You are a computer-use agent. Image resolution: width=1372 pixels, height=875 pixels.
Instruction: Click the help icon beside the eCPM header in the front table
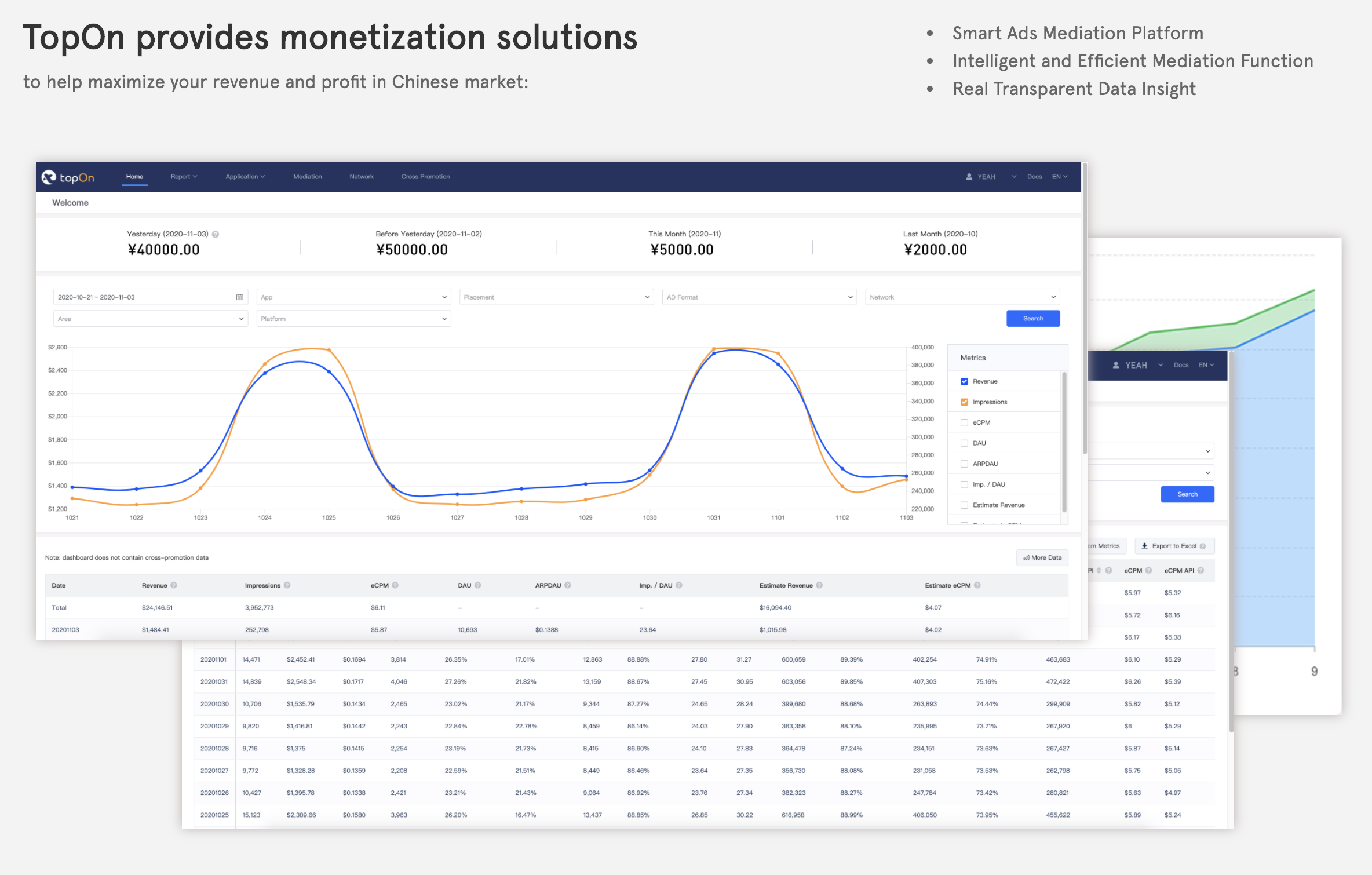[x=395, y=585]
